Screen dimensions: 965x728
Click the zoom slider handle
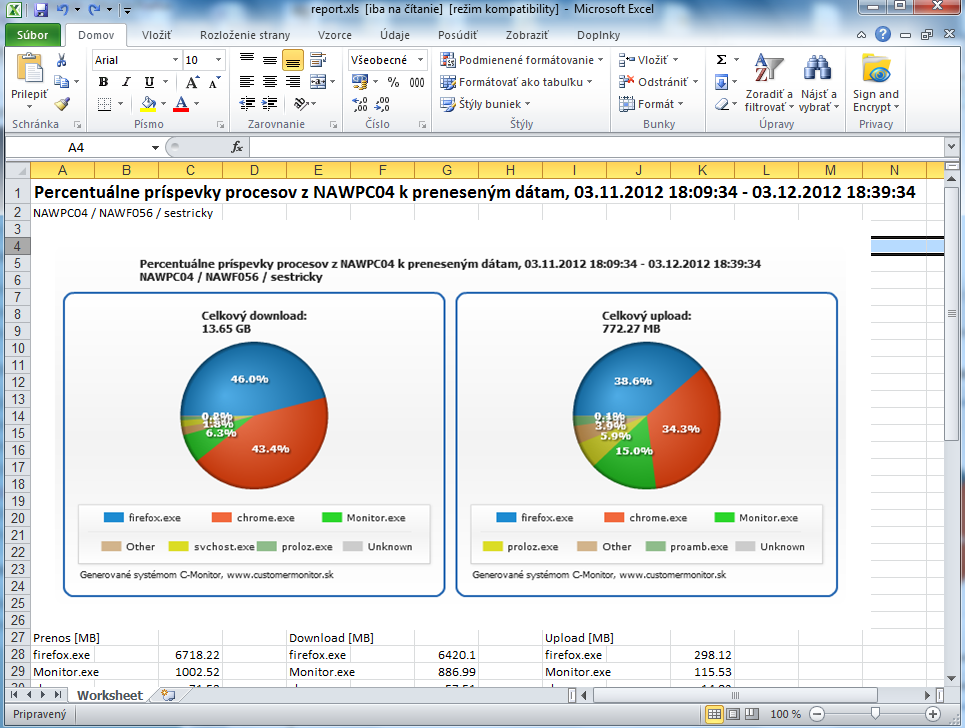point(875,713)
